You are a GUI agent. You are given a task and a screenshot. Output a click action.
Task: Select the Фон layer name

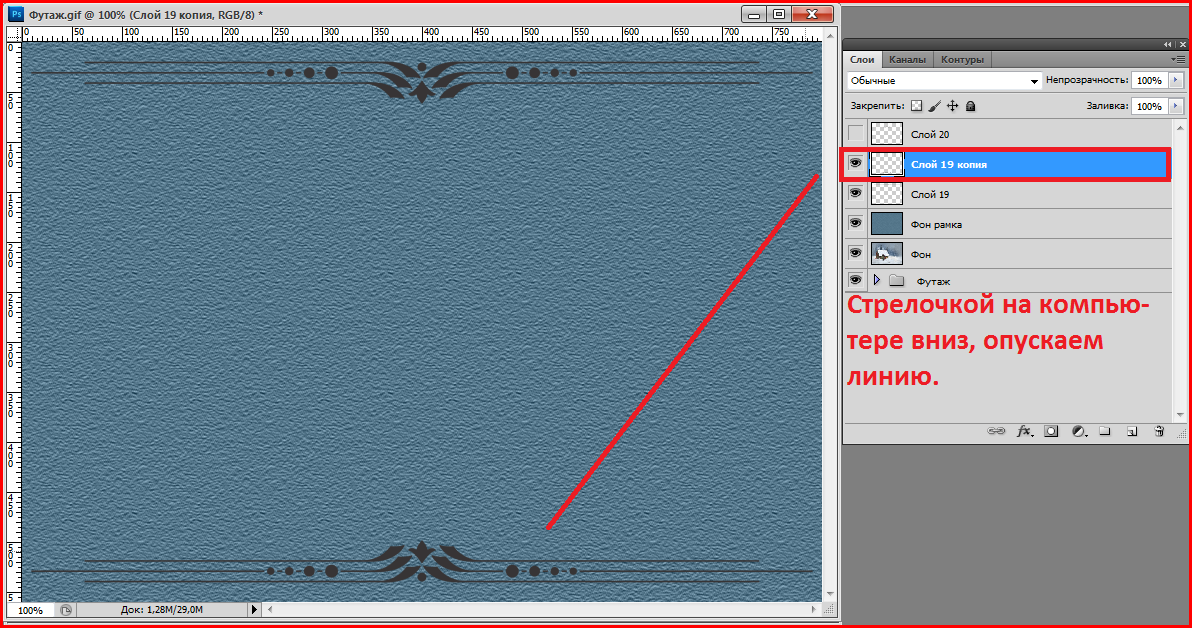[x=921, y=255]
